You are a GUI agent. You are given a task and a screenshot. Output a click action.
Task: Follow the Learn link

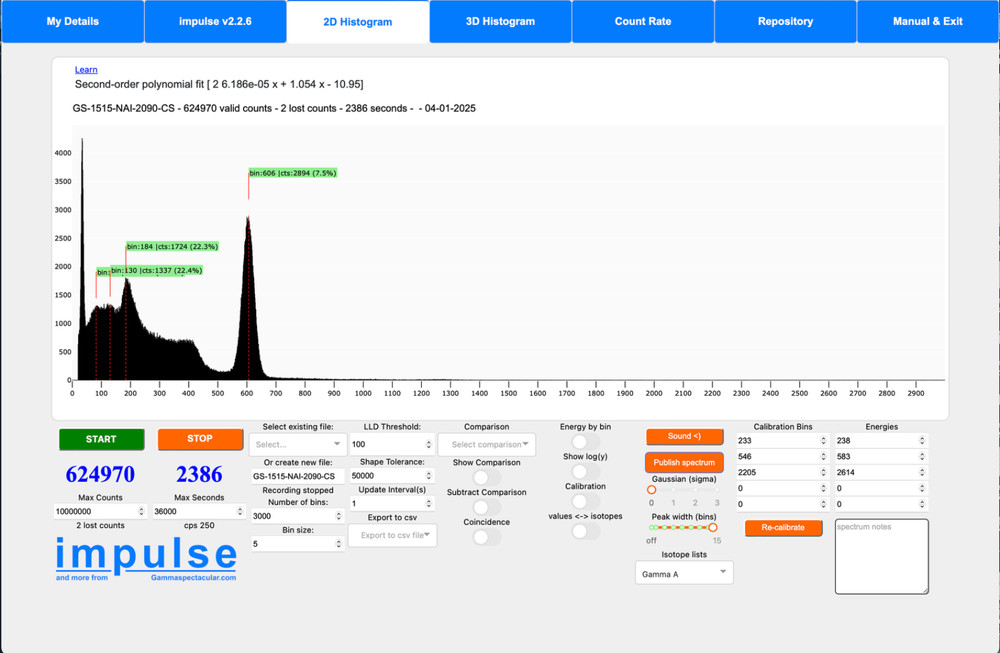coord(86,70)
